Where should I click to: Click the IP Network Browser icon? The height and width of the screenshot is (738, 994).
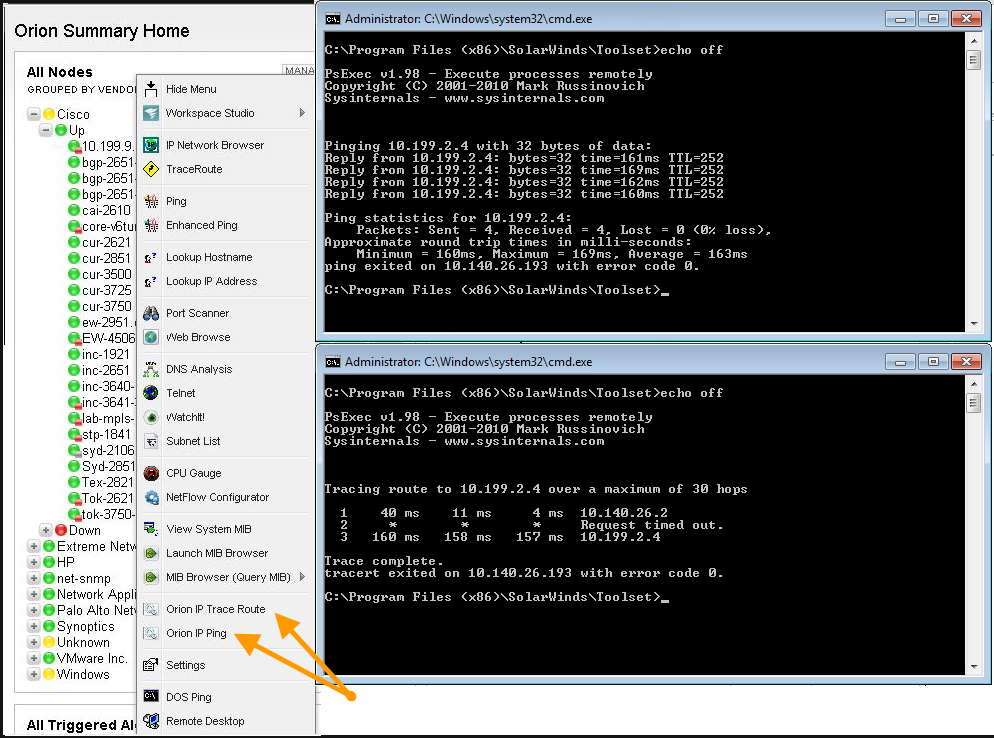click(x=151, y=145)
